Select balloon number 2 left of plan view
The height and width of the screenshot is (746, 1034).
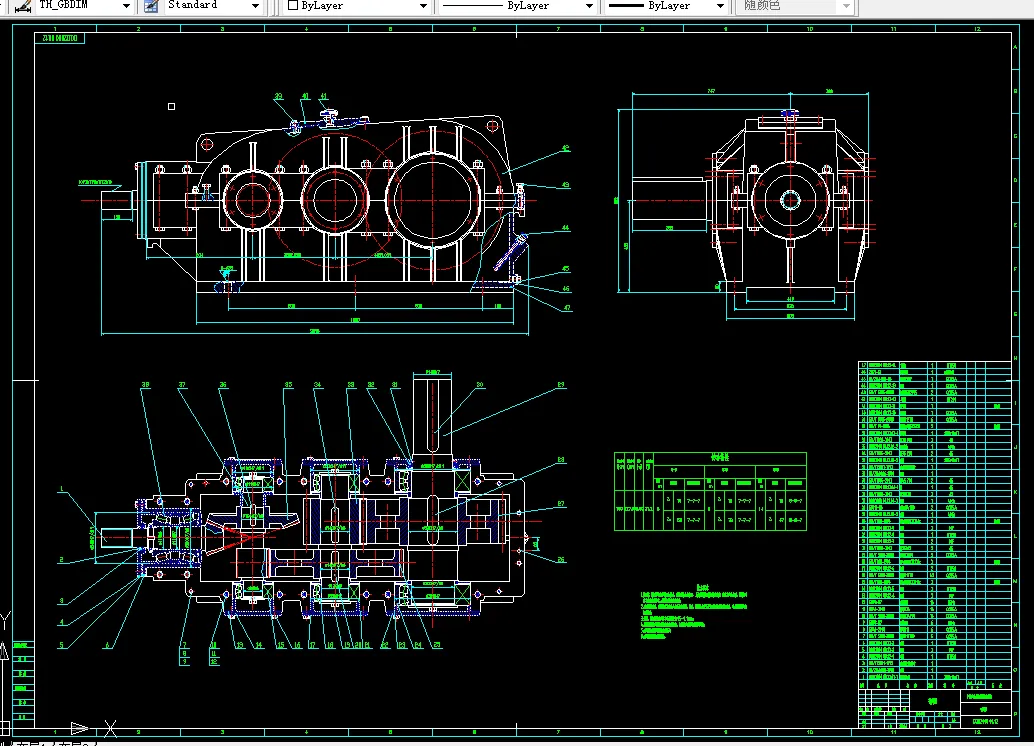point(61,560)
